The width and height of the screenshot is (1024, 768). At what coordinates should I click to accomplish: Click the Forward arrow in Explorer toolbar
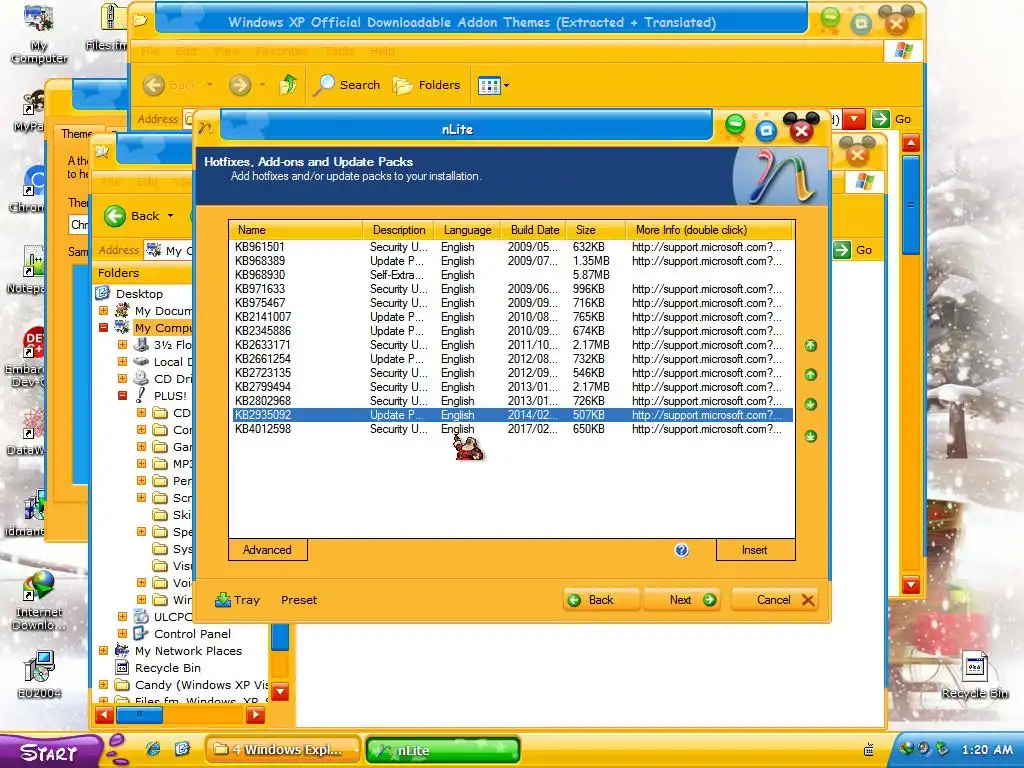click(240, 85)
